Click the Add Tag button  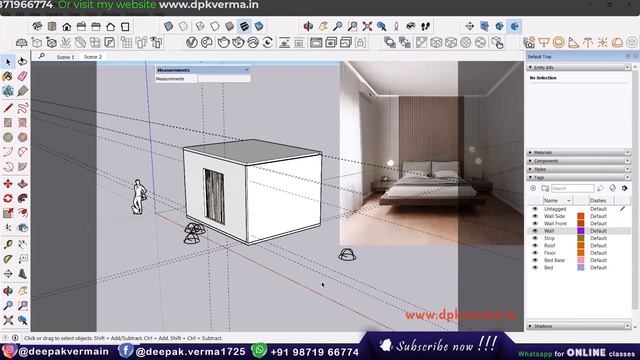[533, 188]
